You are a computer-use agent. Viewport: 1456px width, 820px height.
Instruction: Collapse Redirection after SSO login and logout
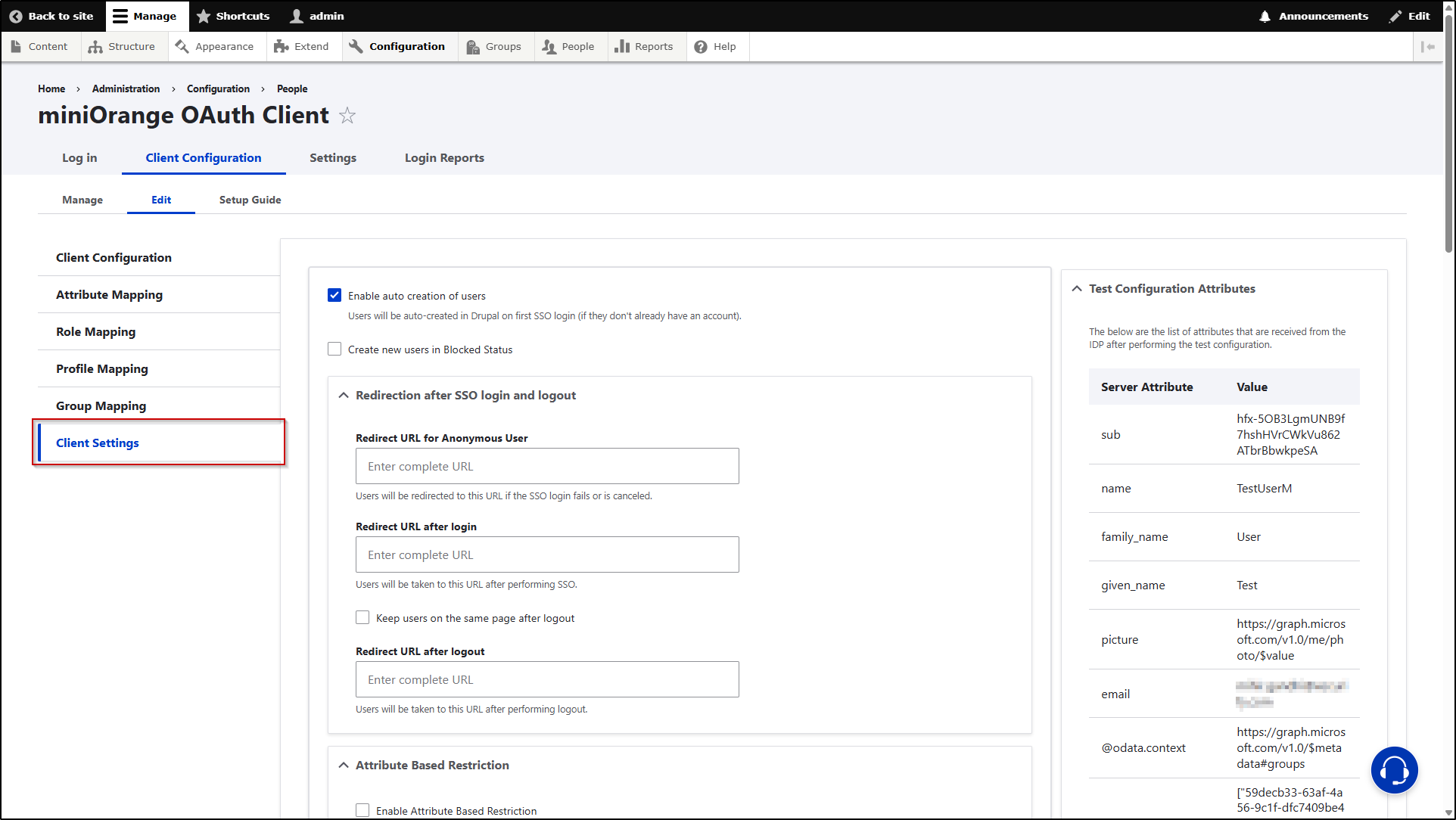click(x=344, y=395)
